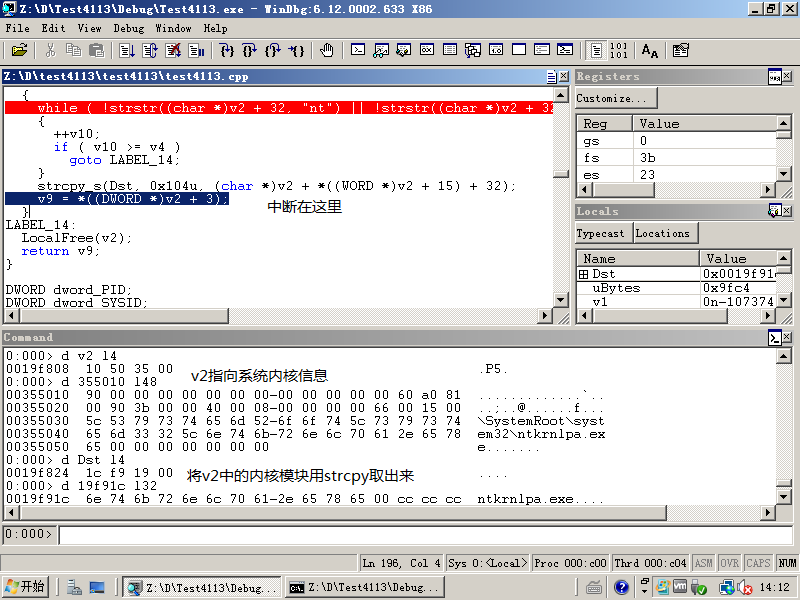Click the Open Source File toolbar icon
Viewport: 800px width, 600px height.
click(19, 51)
